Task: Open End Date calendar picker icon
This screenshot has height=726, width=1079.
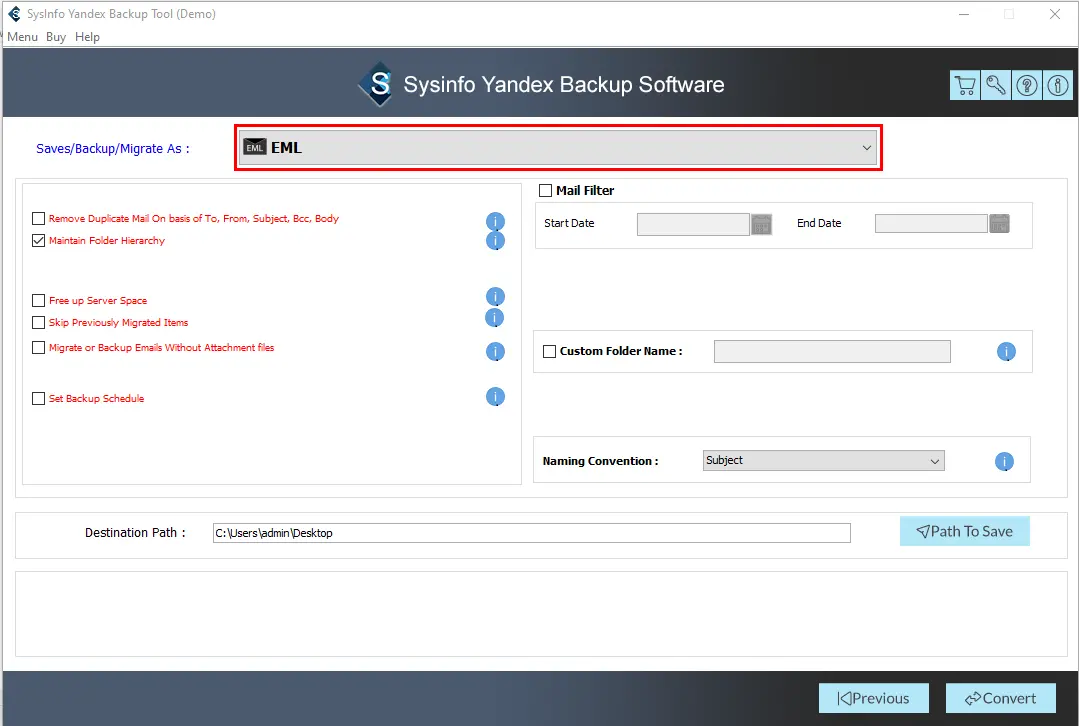Action: pyautogui.click(x=999, y=224)
